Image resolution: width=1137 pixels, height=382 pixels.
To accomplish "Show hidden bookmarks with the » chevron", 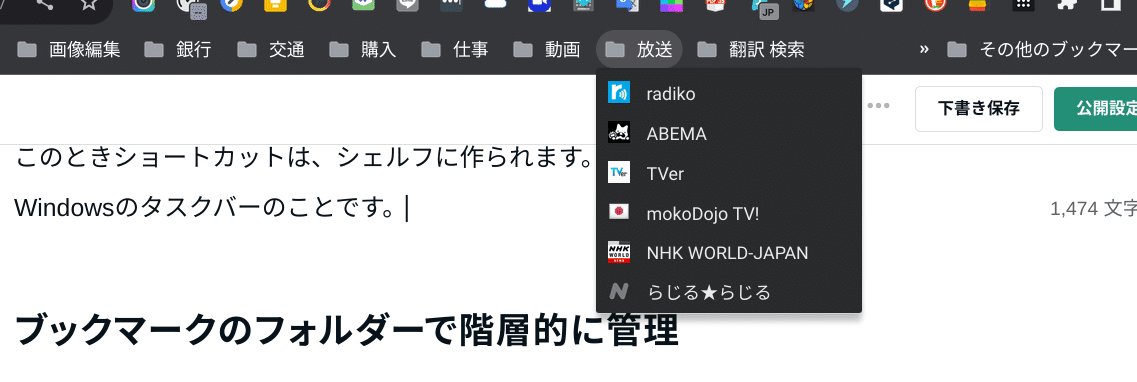I will 924,49.
